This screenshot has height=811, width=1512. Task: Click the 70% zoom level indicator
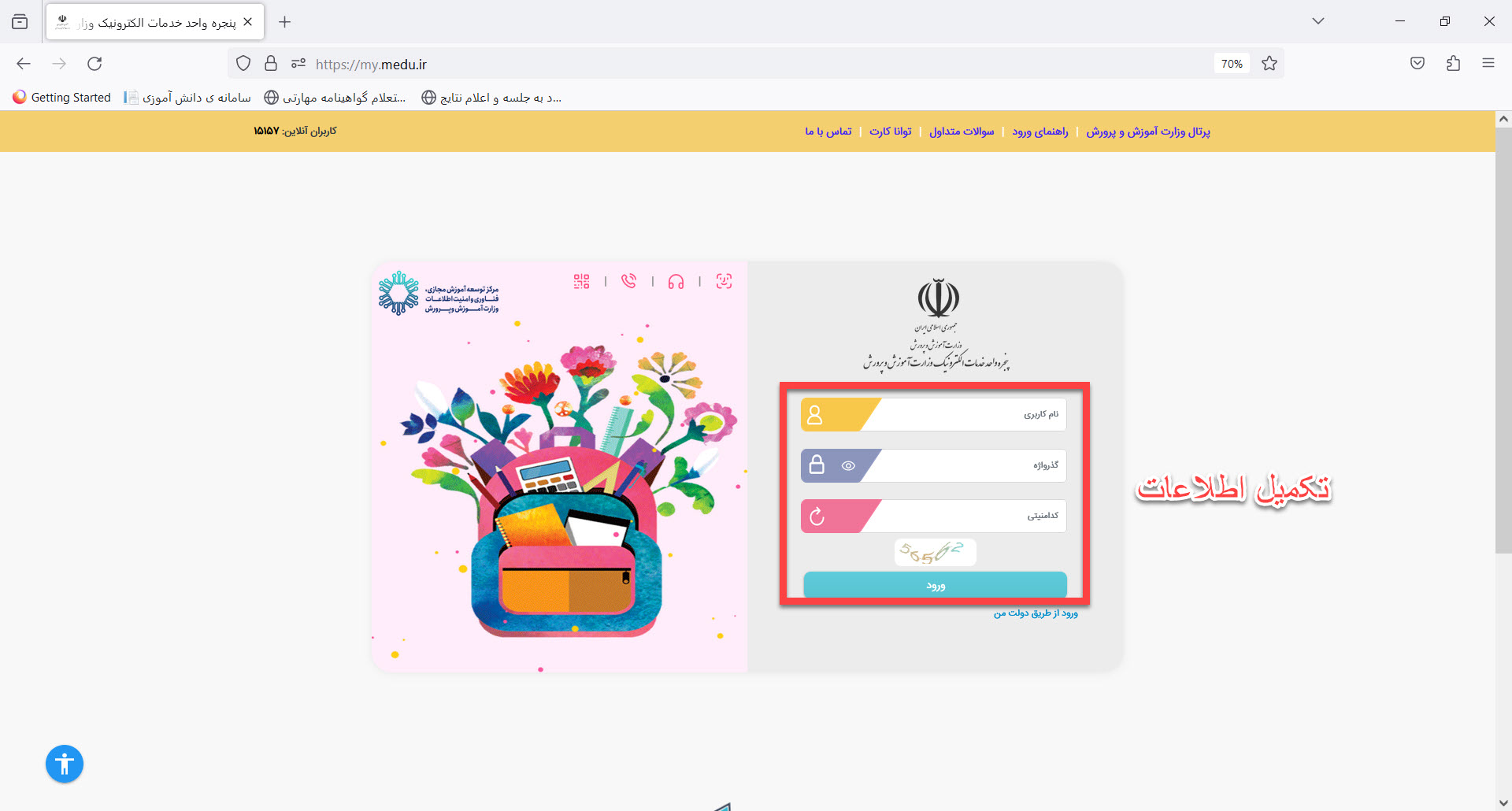coord(1232,64)
